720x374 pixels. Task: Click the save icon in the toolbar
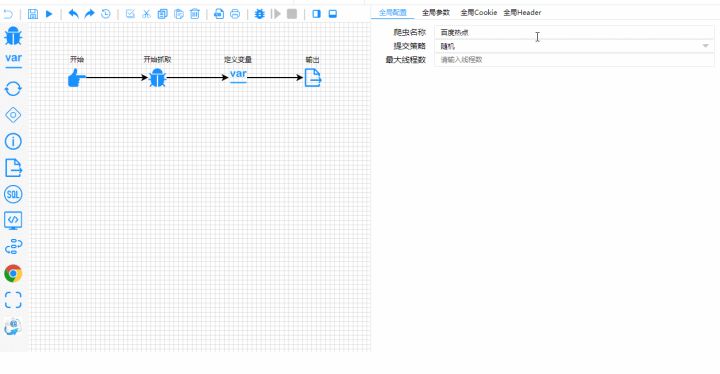[x=33, y=14]
